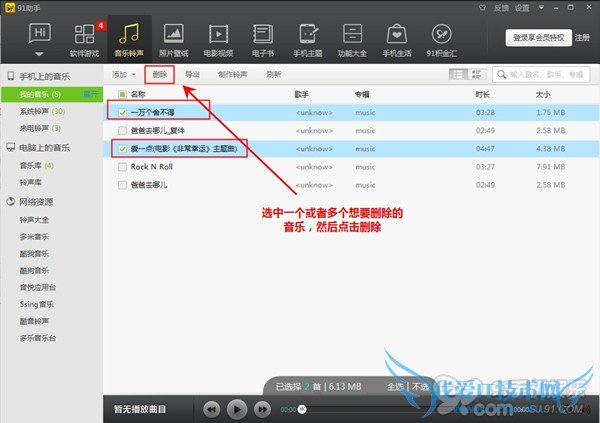Open 软件游戏 apps and games section
Viewport: 600px width, 423px height.
pyautogui.click(x=85, y=40)
